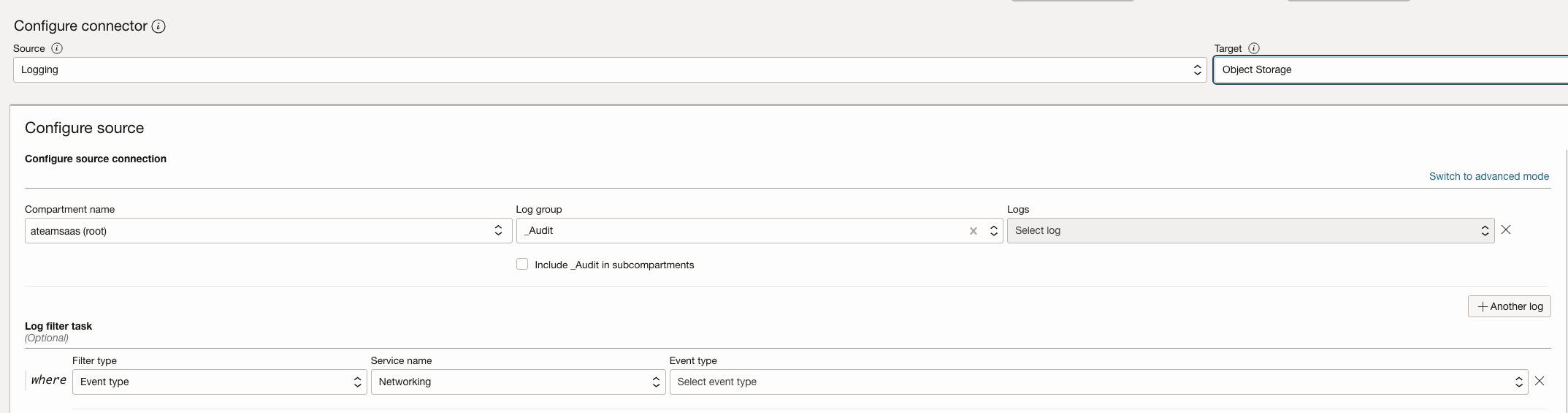Open the Target Object Storage dropdown

point(1388,70)
